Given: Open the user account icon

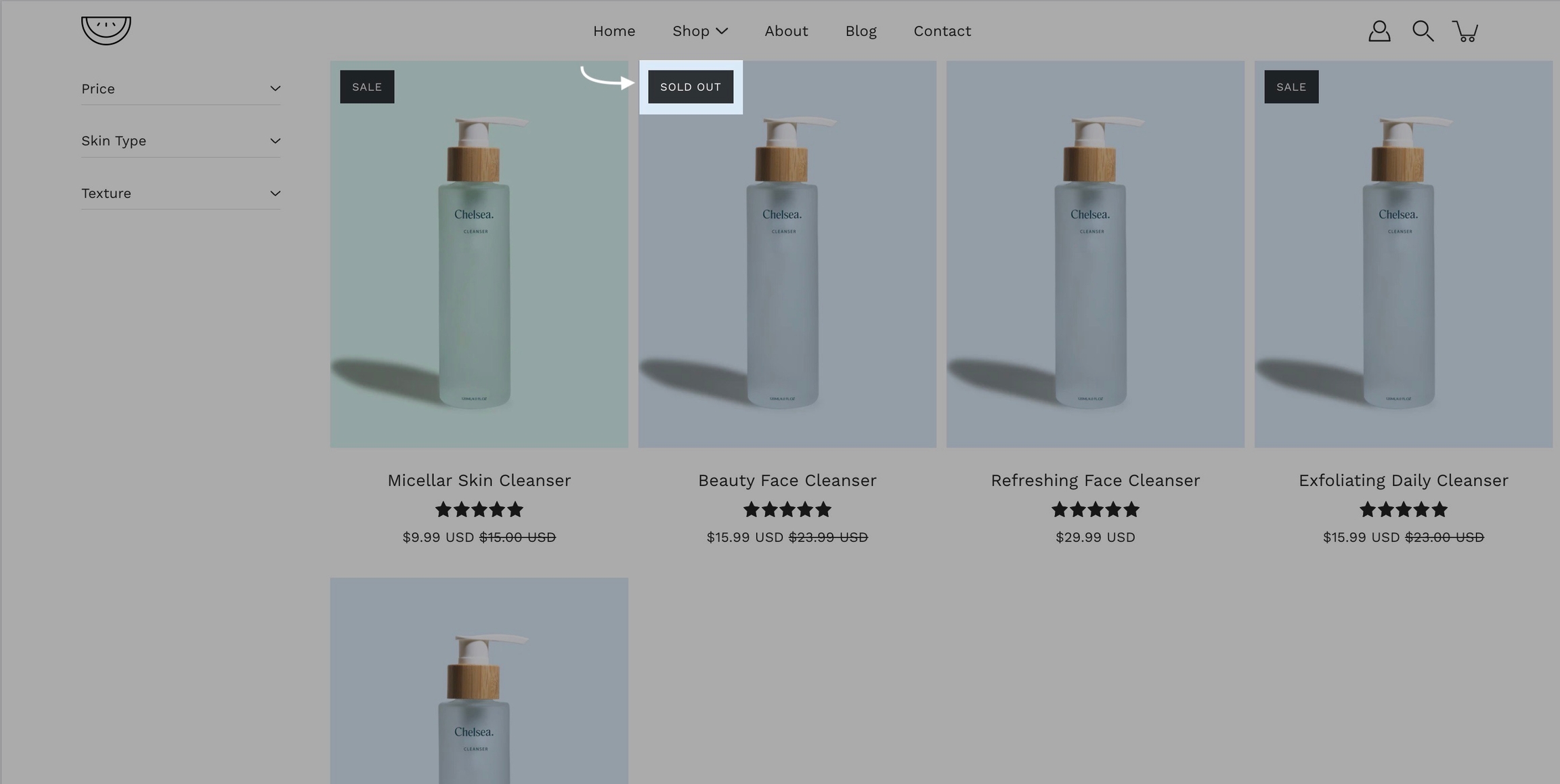Looking at the screenshot, I should [1379, 31].
